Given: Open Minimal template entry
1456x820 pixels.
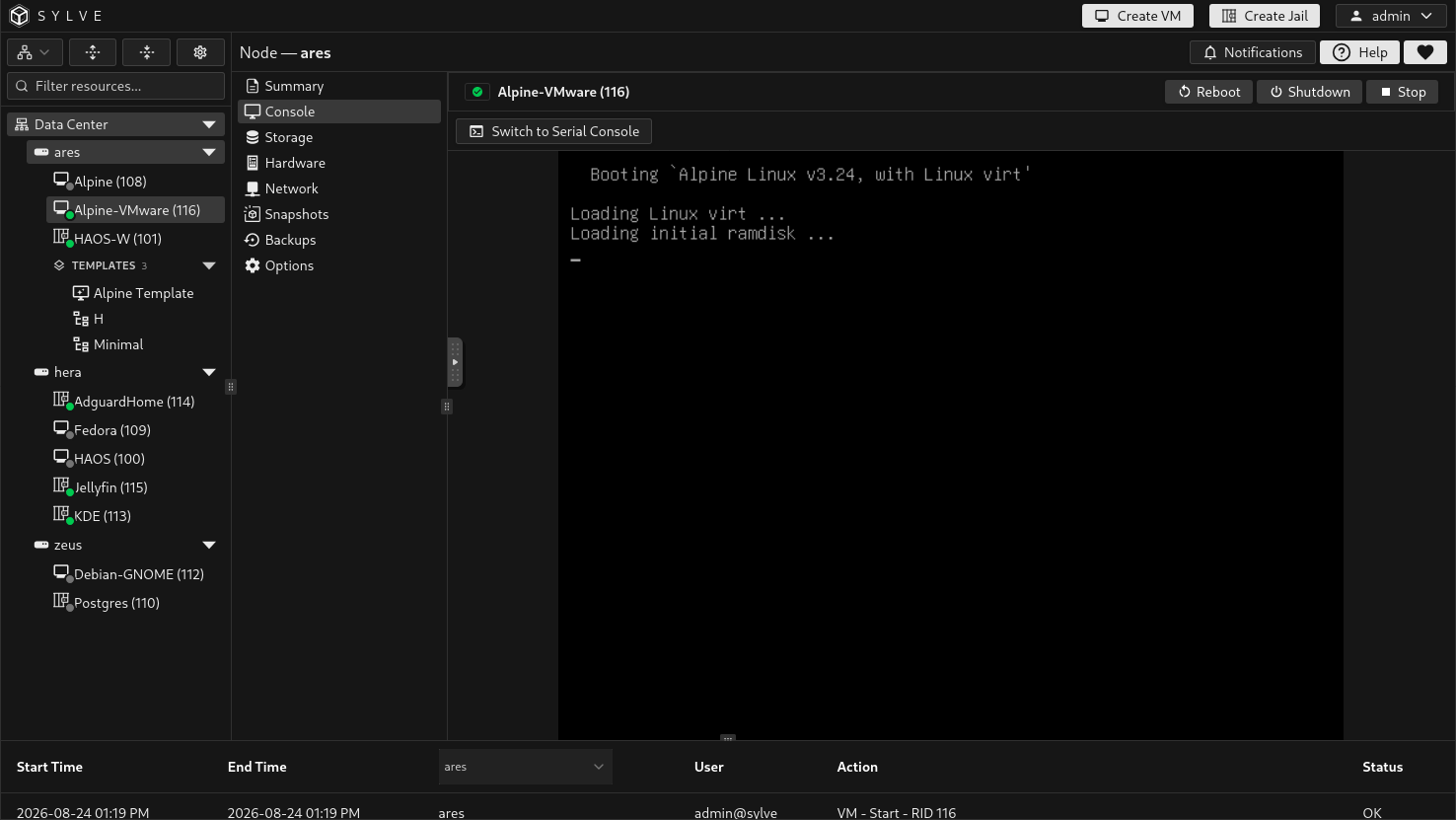Looking at the screenshot, I should [x=143, y=344].
